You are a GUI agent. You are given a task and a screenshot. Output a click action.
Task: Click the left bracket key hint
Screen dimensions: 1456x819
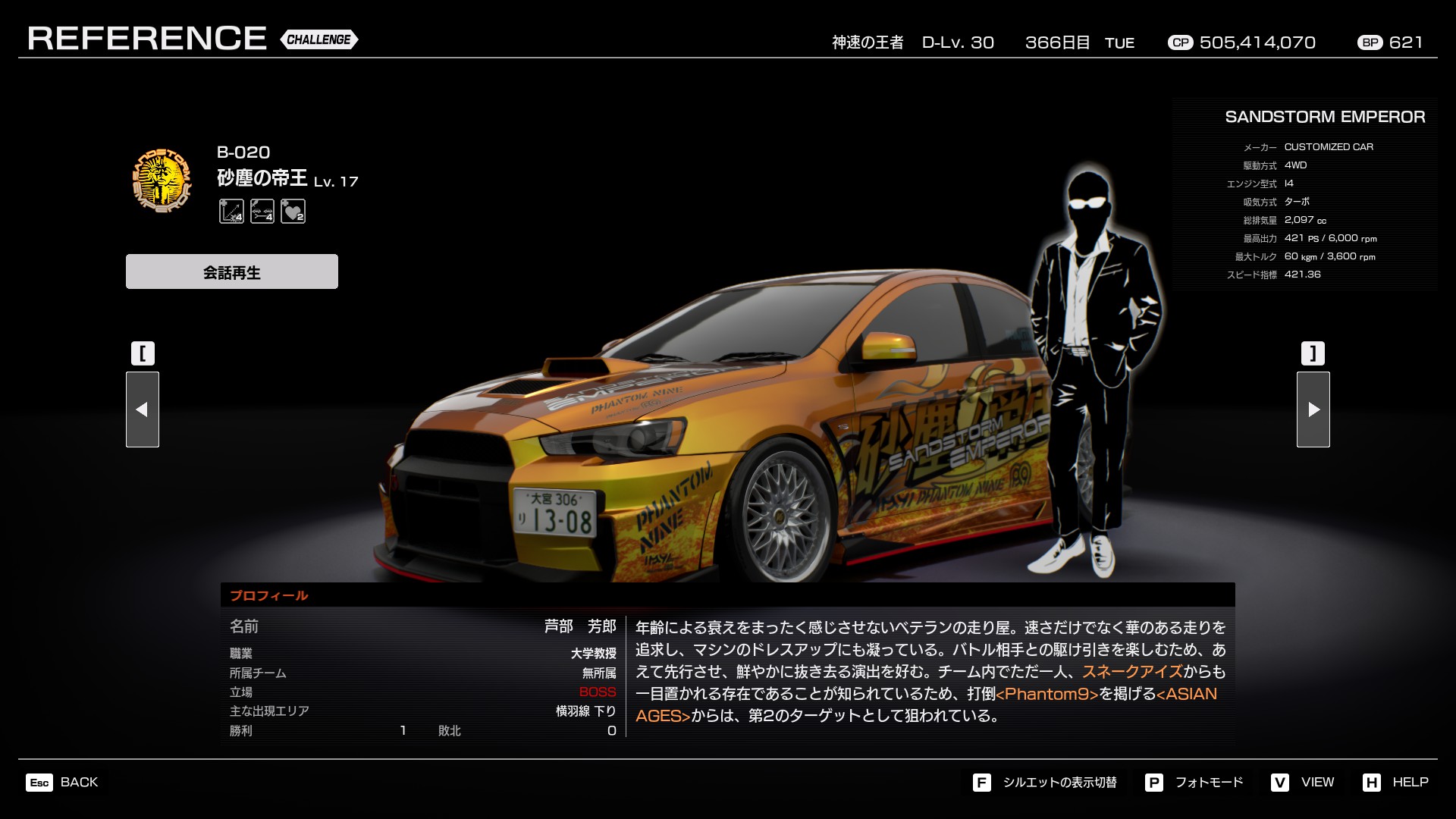(143, 353)
